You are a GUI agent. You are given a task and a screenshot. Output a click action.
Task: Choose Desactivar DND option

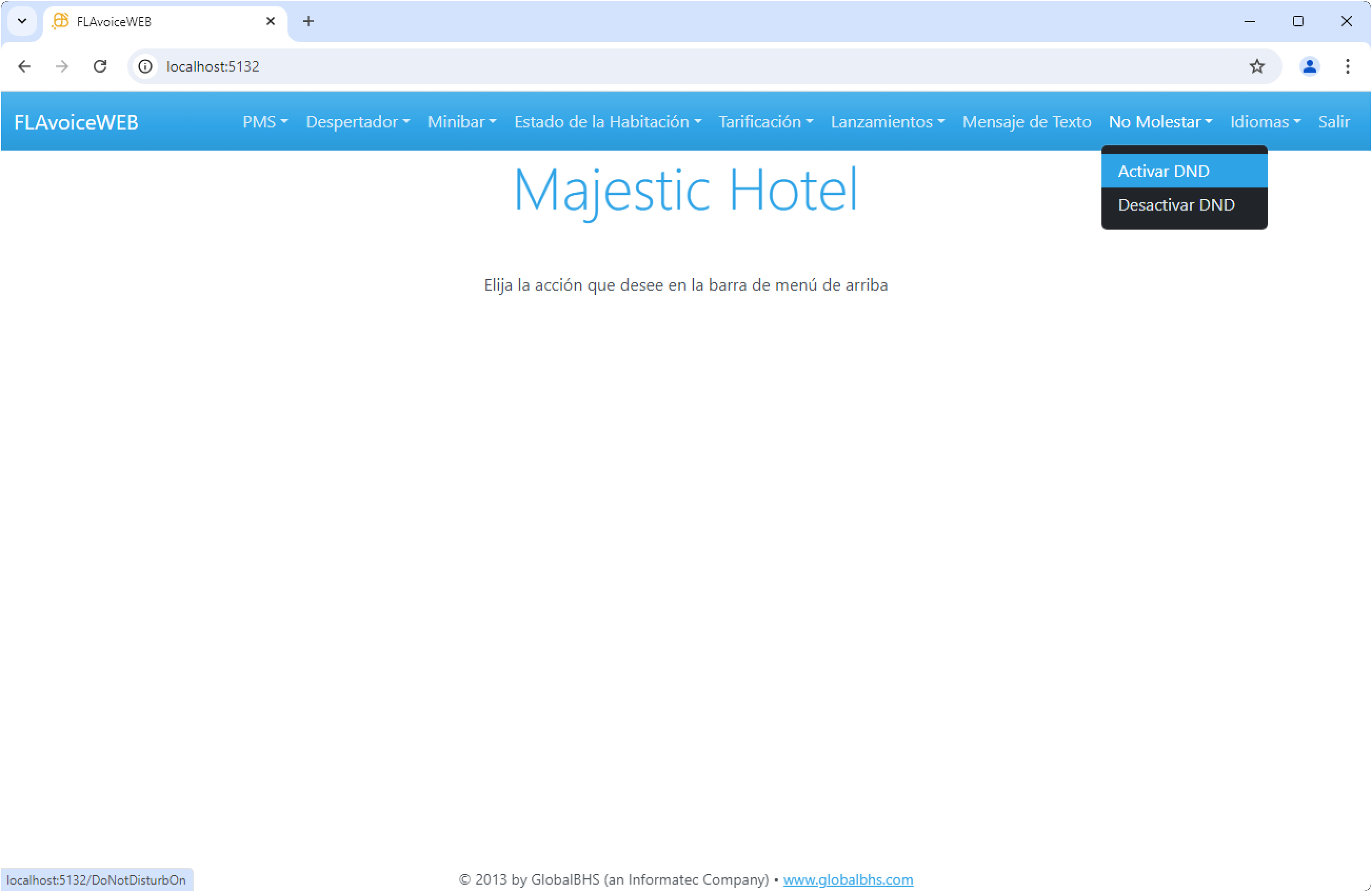[1176, 205]
